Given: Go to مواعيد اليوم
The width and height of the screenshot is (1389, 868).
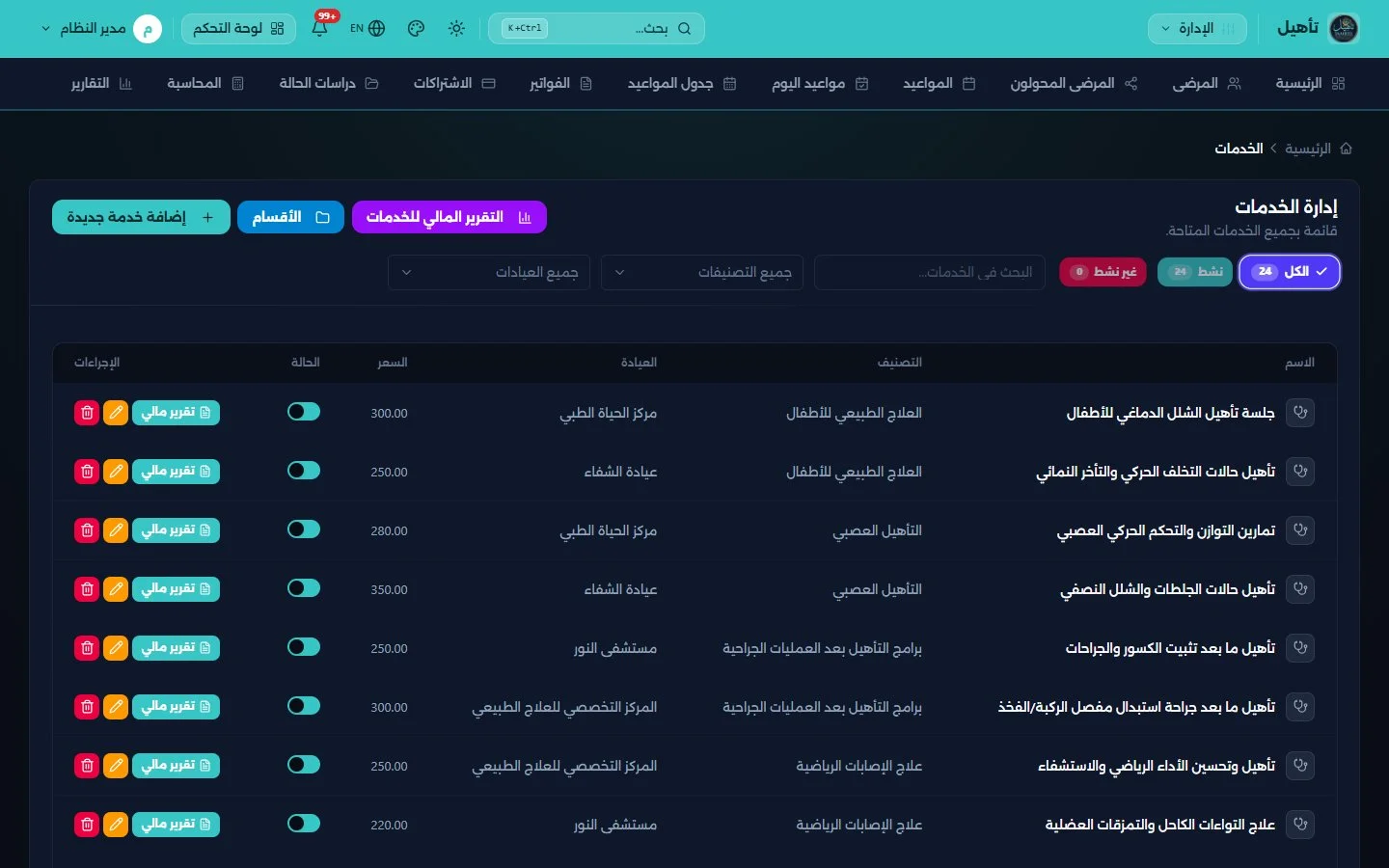Looking at the screenshot, I should [820, 84].
